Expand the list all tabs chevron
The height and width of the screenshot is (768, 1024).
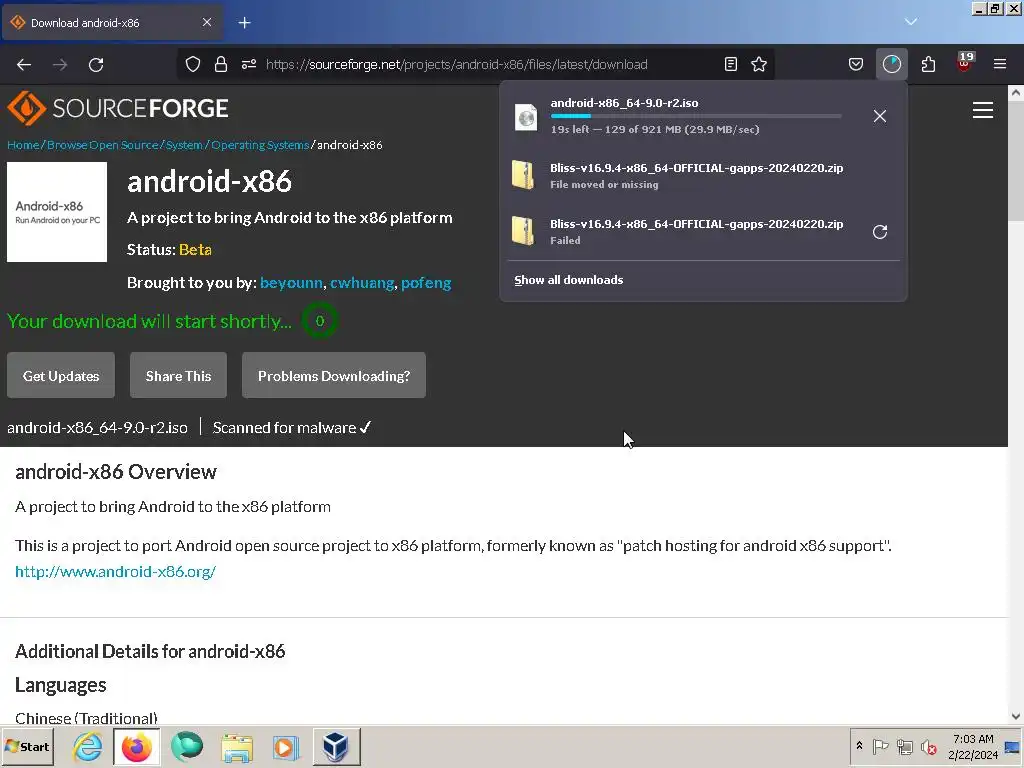(x=911, y=22)
